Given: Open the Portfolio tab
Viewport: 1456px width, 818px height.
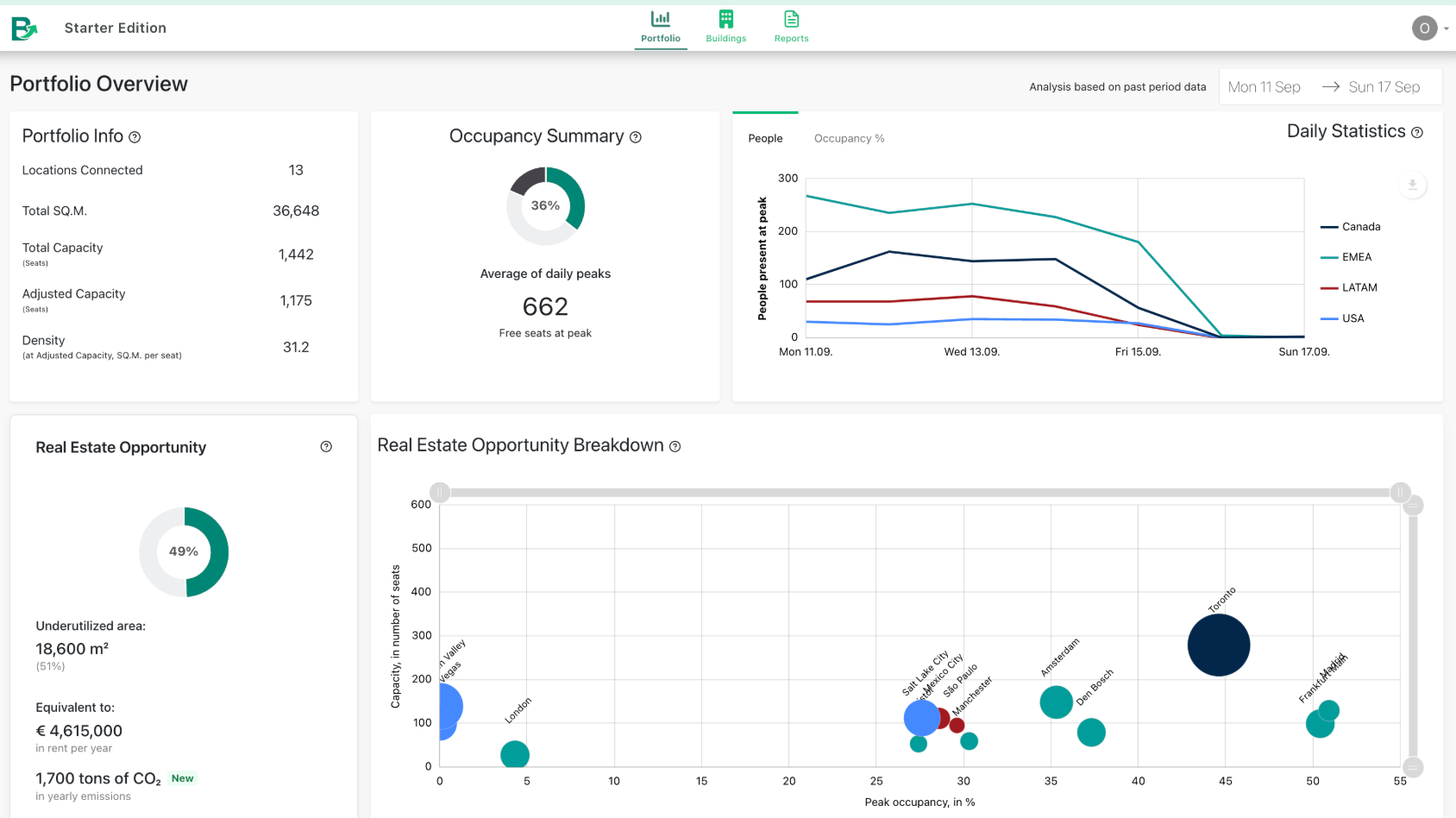Looking at the screenshot, I should pos(661,28).
